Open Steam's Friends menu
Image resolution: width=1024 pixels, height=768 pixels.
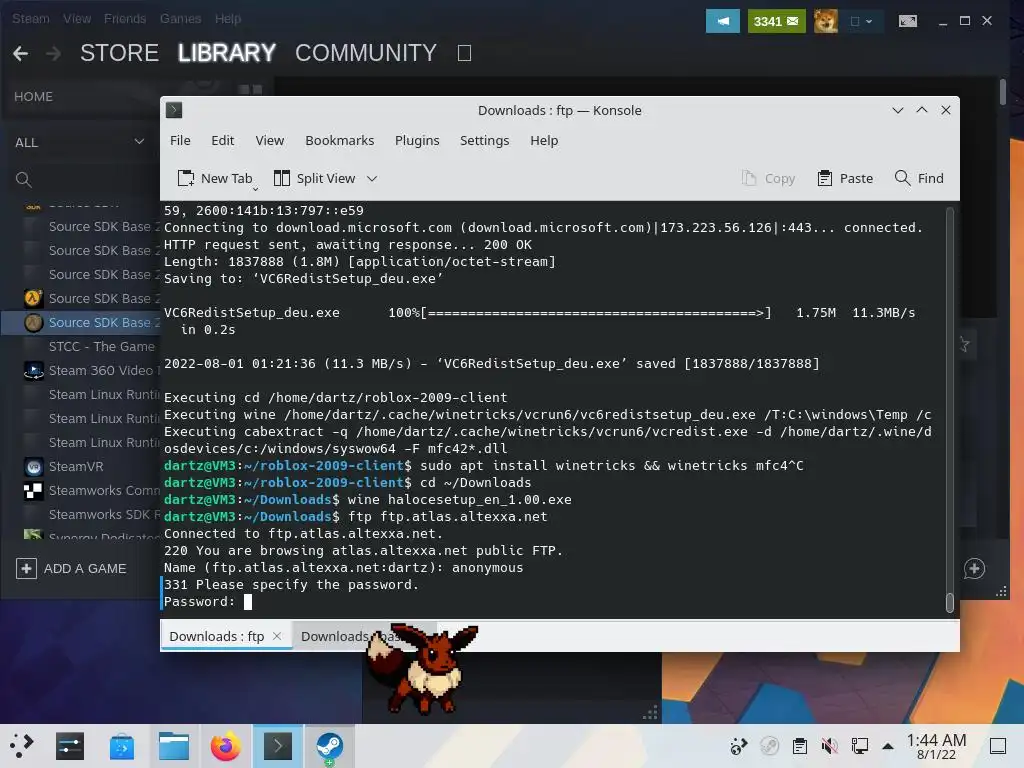click(125, 19)
